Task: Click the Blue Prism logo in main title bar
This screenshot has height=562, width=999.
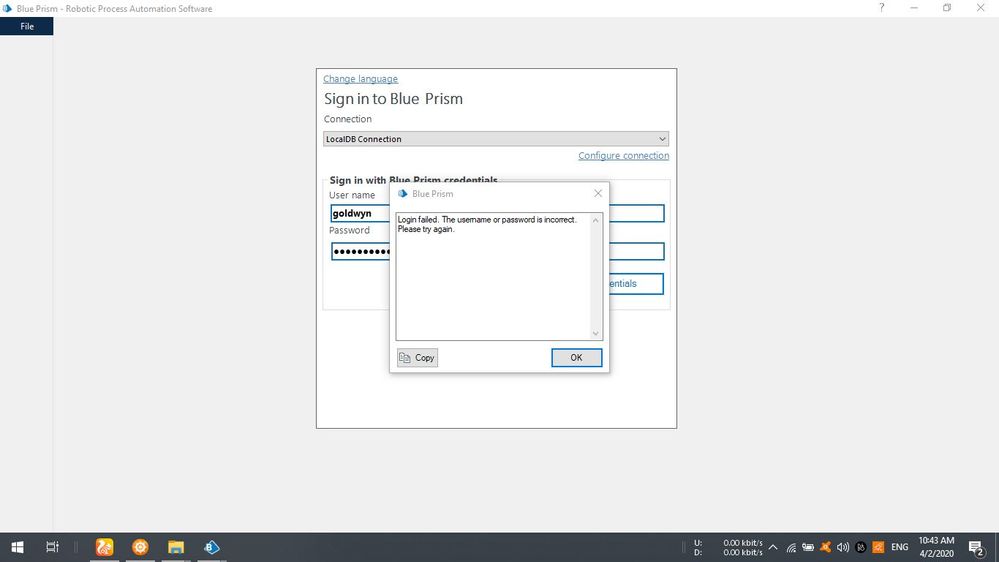Action: pos(7,8)
